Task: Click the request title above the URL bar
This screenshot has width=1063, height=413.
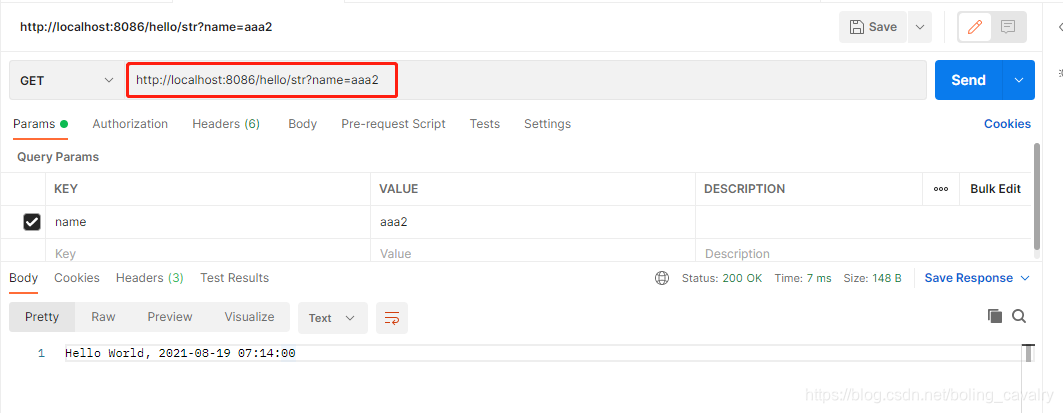Action: pos(146,27)
